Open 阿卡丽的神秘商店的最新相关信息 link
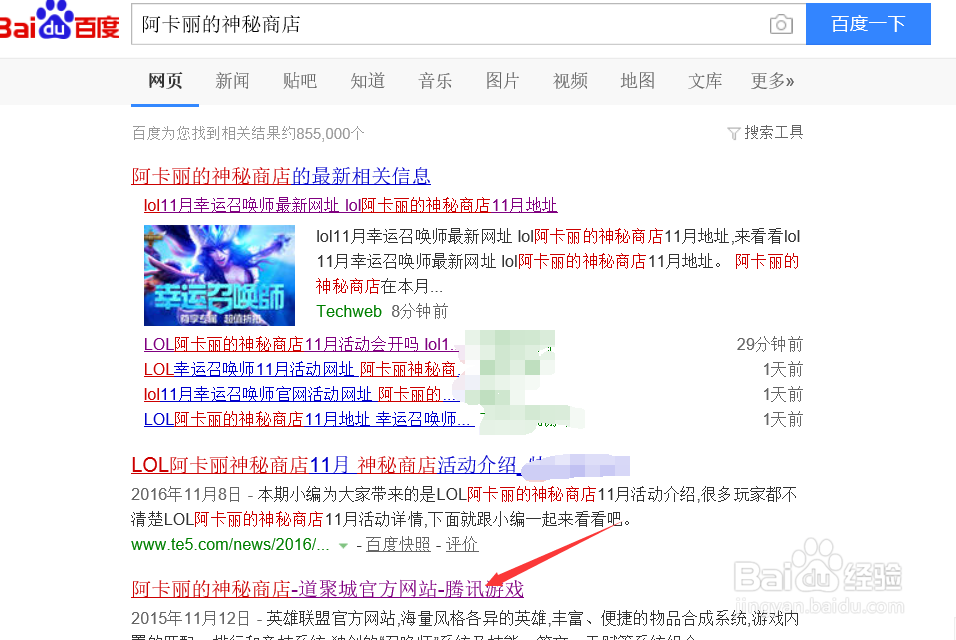956x640 pixels. click(281, 176)
